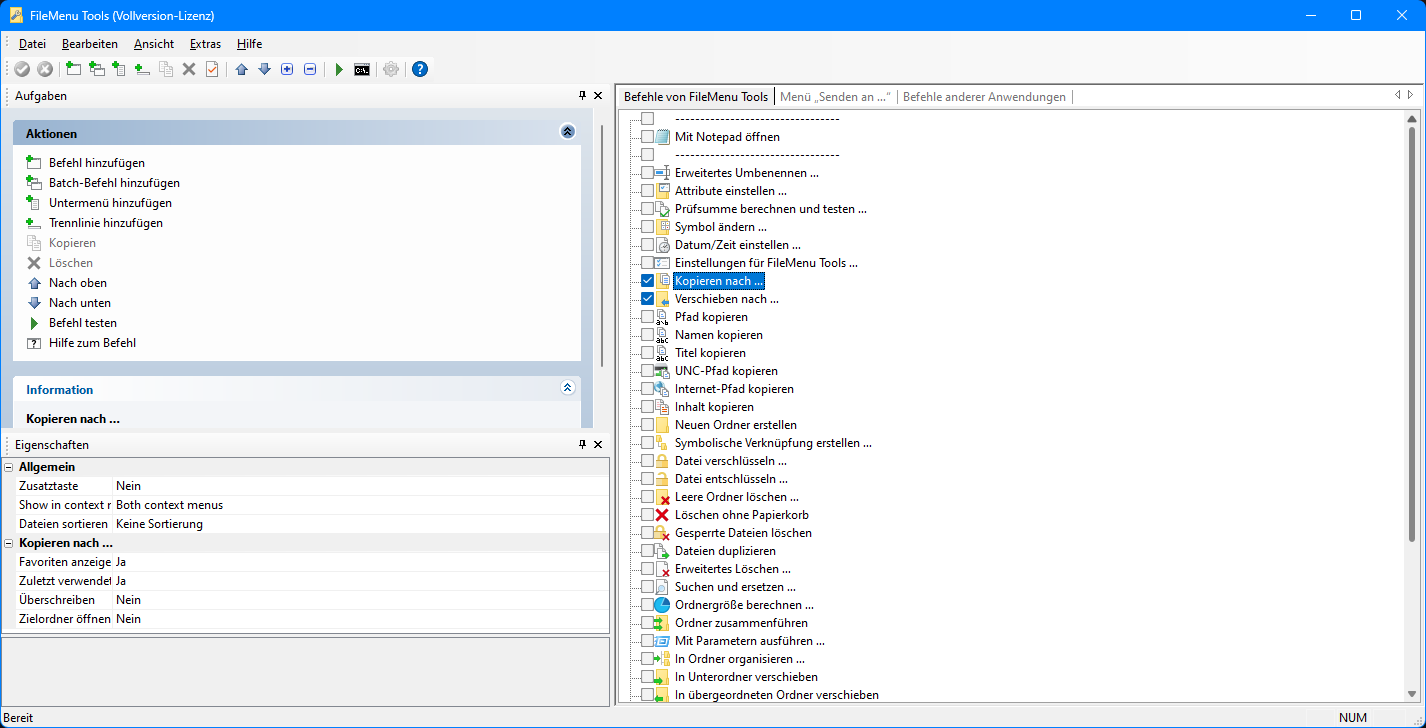Uncheck the Verschieben nach ... checkbox
This screenshot has height=728, width=1426.
pos(647,299)
